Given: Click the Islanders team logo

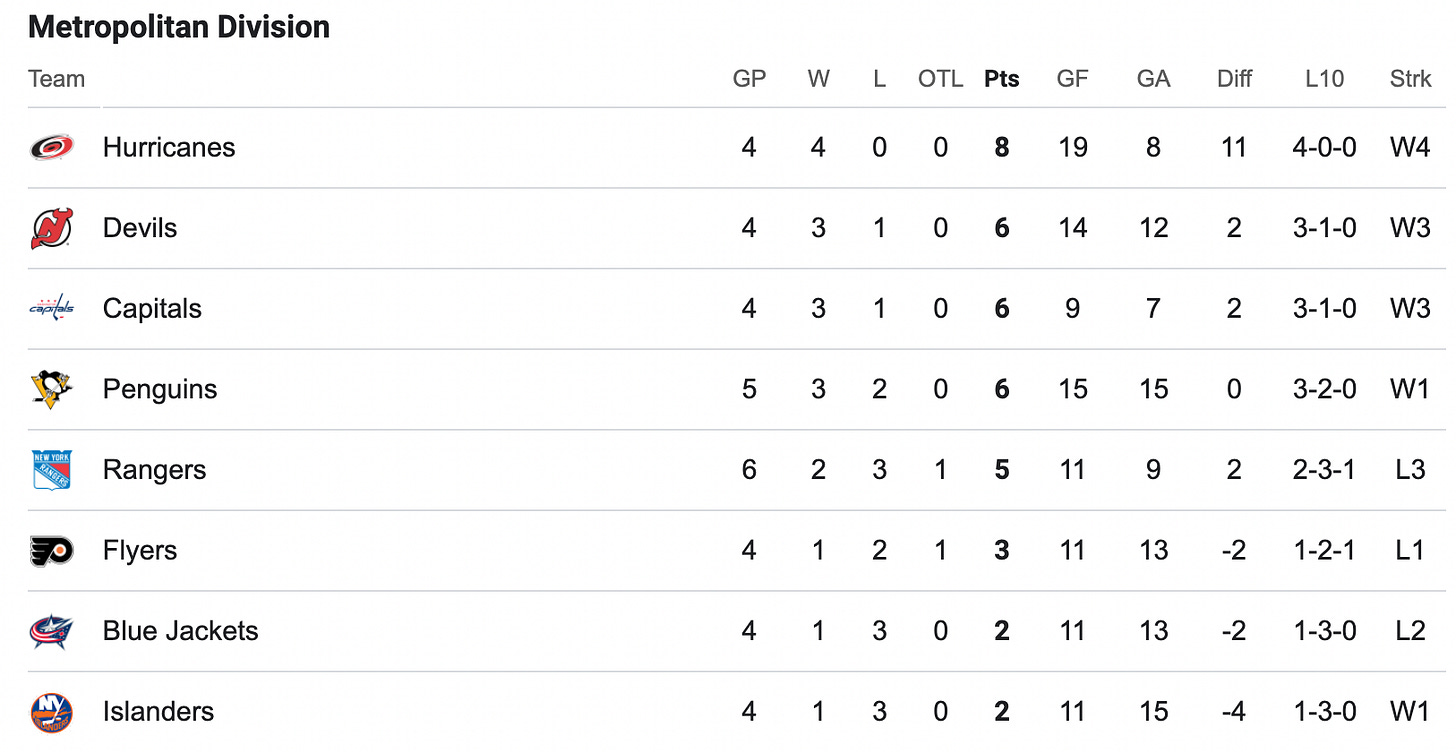Looking at the screenshot, I should (51, 712).
